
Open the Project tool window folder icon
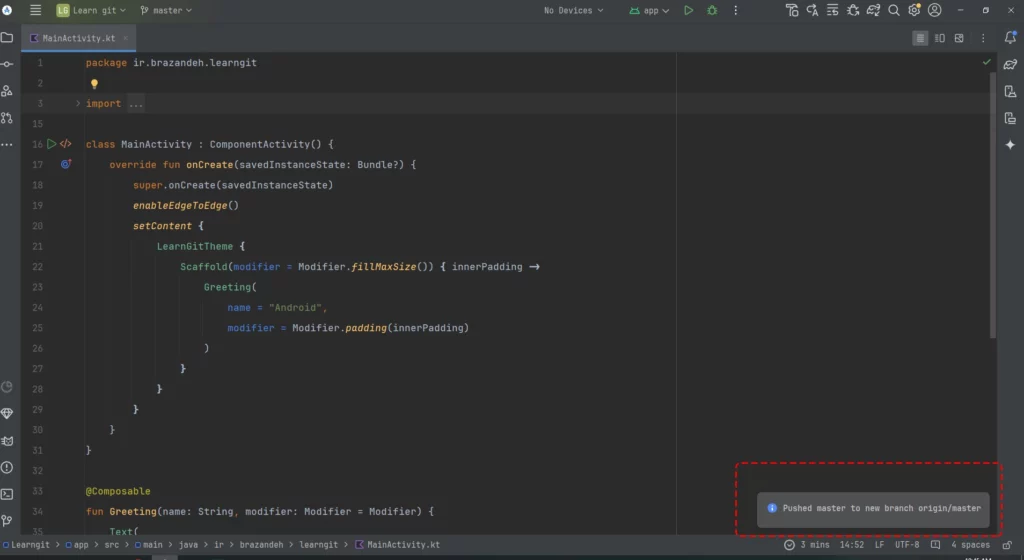(x=7, y=38)
